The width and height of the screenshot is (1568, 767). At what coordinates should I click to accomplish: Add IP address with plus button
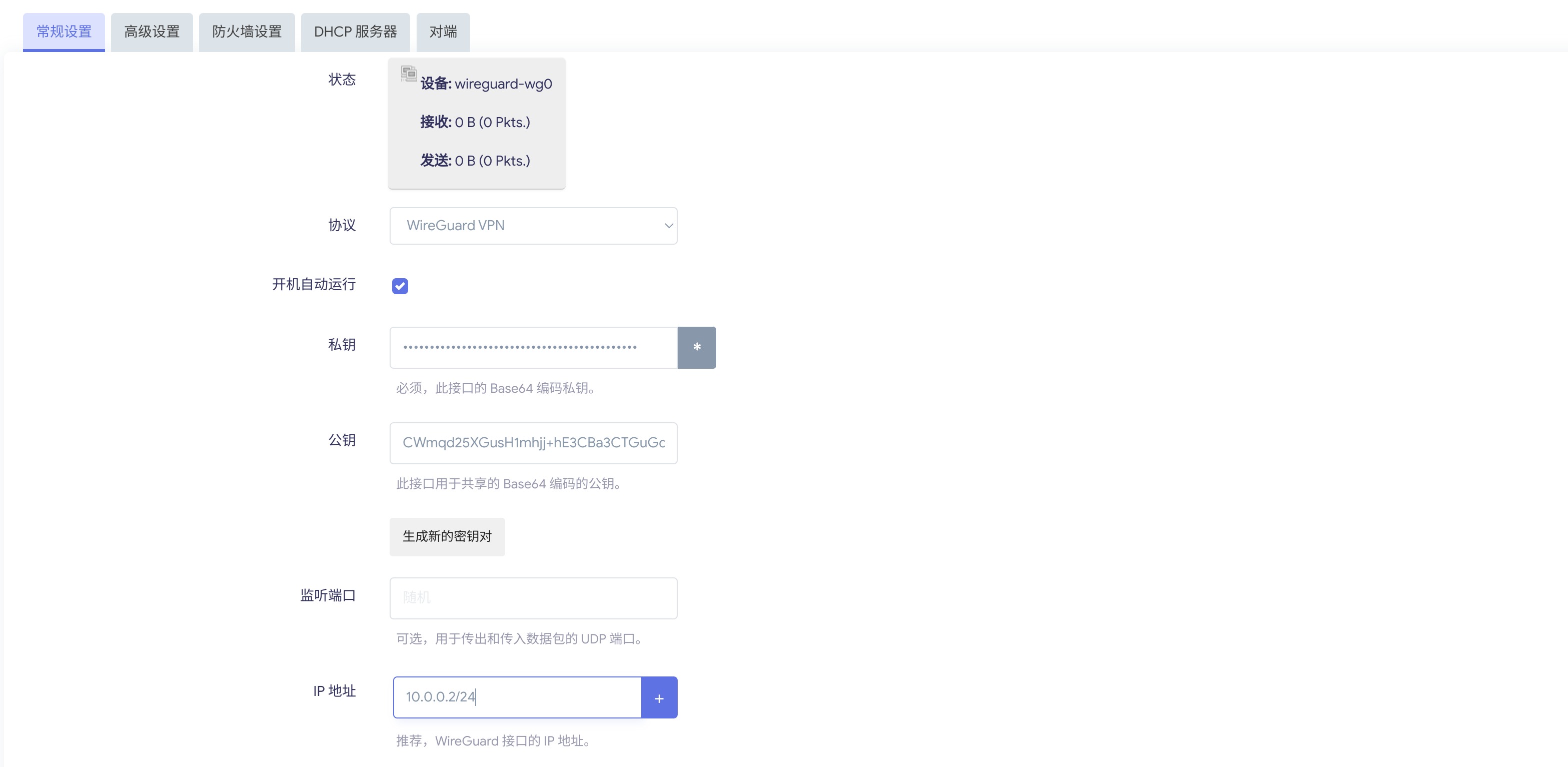[x=659, y=697]
